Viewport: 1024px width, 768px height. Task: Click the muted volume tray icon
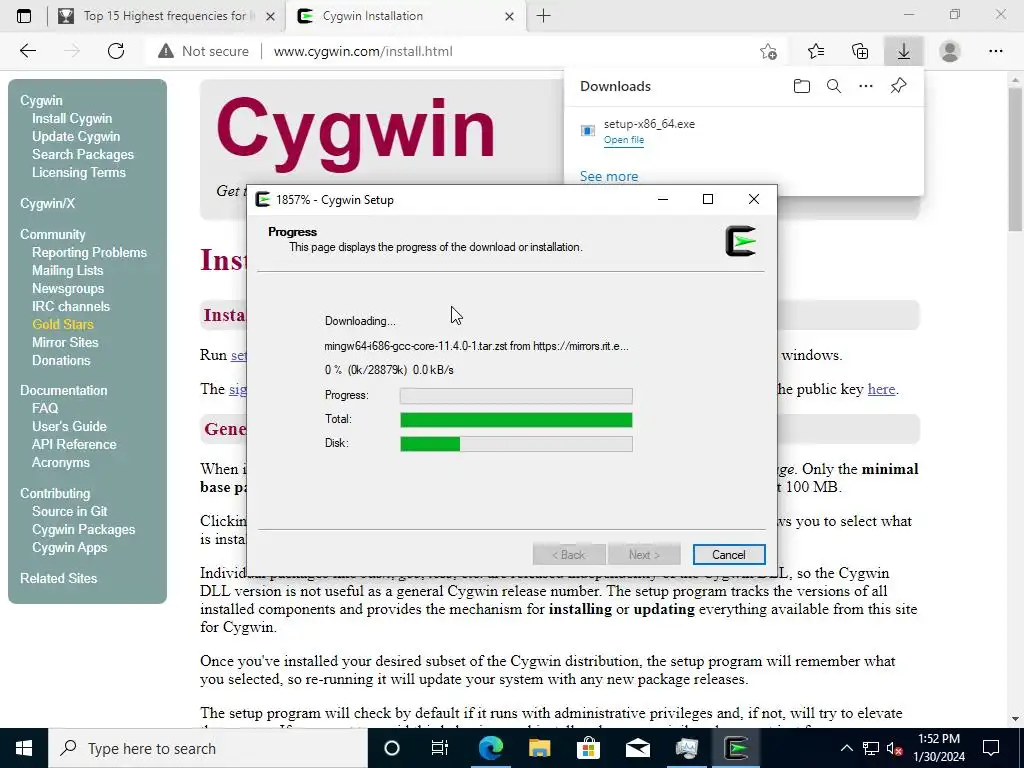coord(895,748)
